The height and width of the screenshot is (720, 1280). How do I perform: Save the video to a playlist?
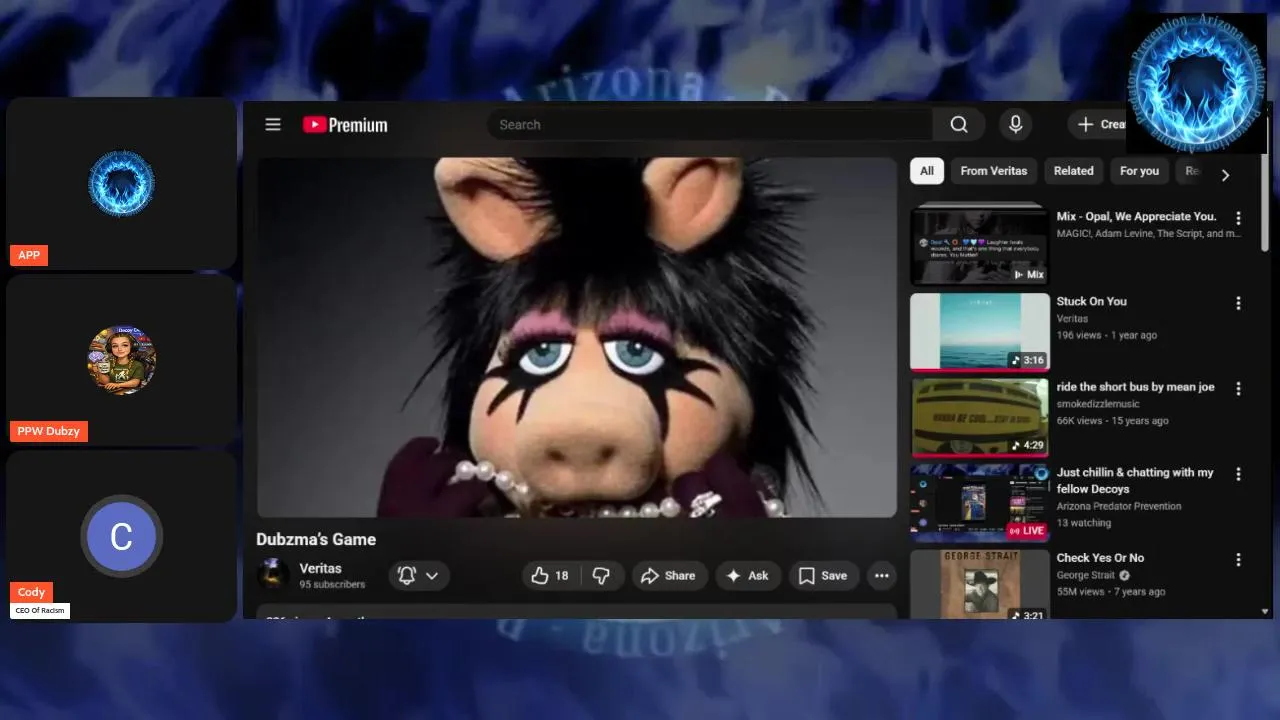pos(823,575)
